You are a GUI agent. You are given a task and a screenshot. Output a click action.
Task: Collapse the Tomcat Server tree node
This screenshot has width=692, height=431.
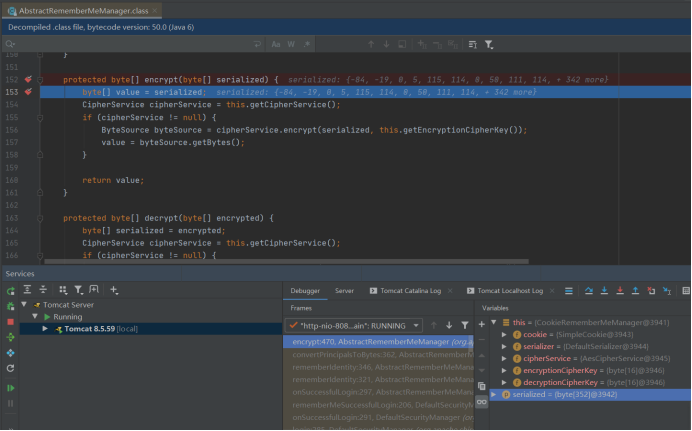pos(24,305)
